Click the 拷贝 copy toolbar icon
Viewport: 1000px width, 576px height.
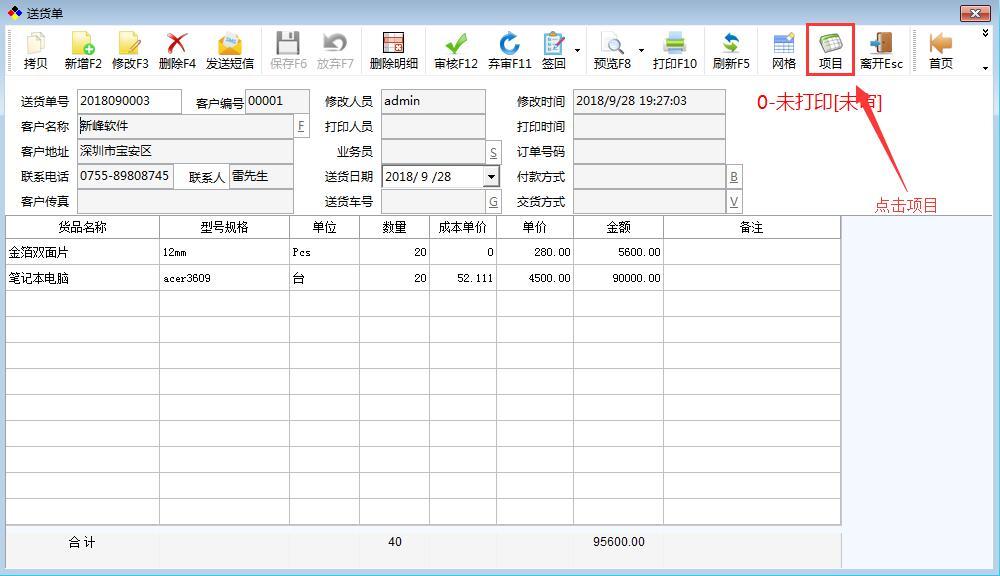pyautogui.click(x=35, y=50)
